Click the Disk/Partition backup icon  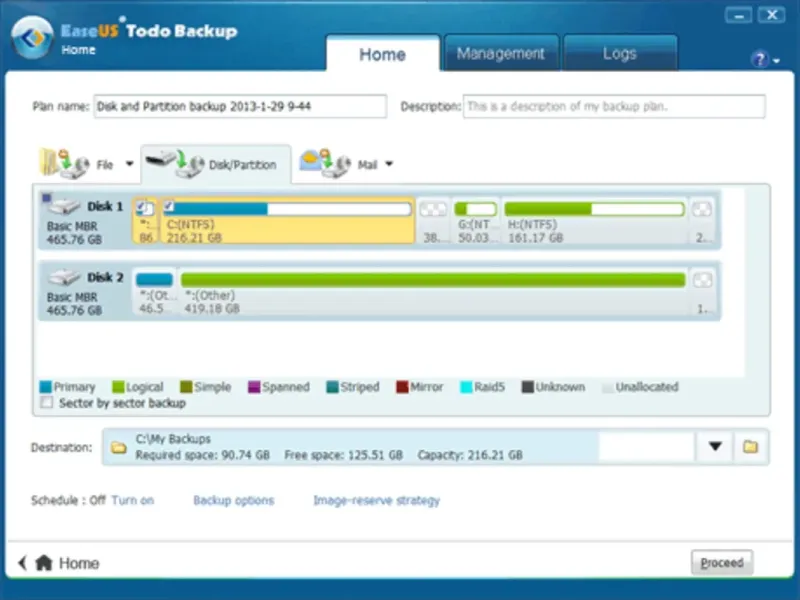(x=174, y=163)
